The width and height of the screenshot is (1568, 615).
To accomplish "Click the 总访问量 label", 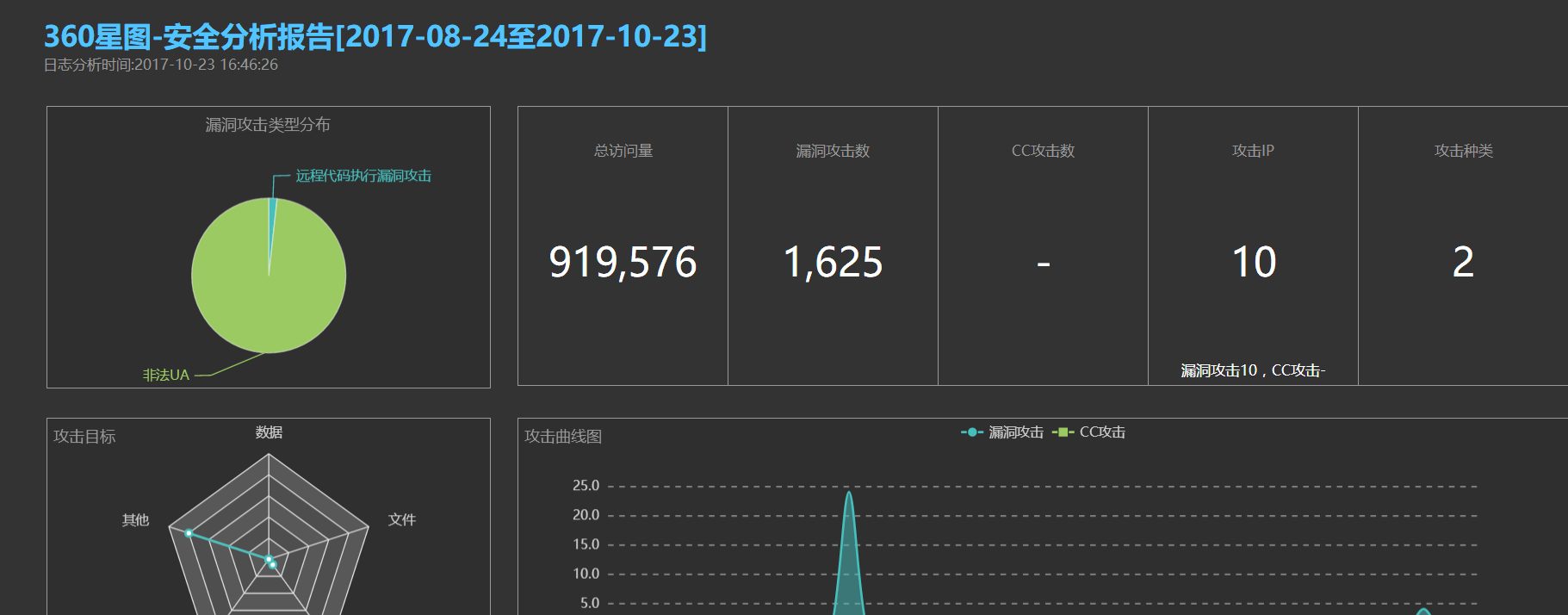I will [623, 151].
